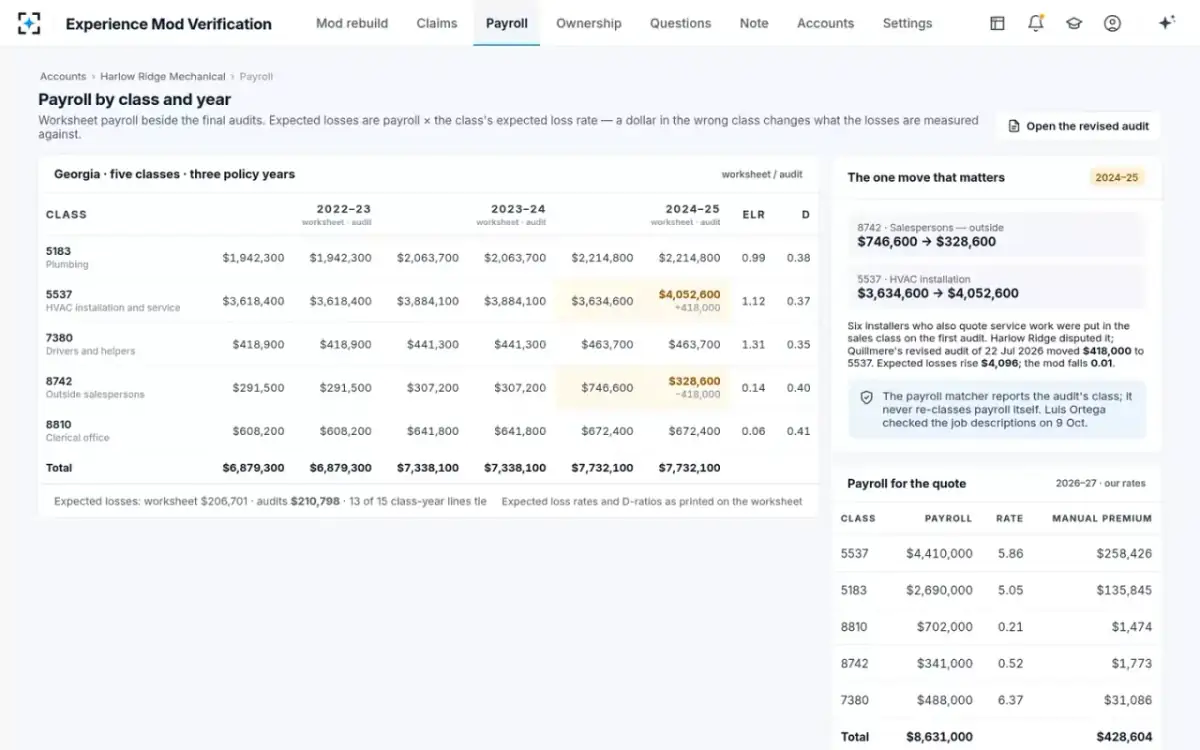Open the Questions tab
1200x750 pixels.
click(x=681, y=23)
